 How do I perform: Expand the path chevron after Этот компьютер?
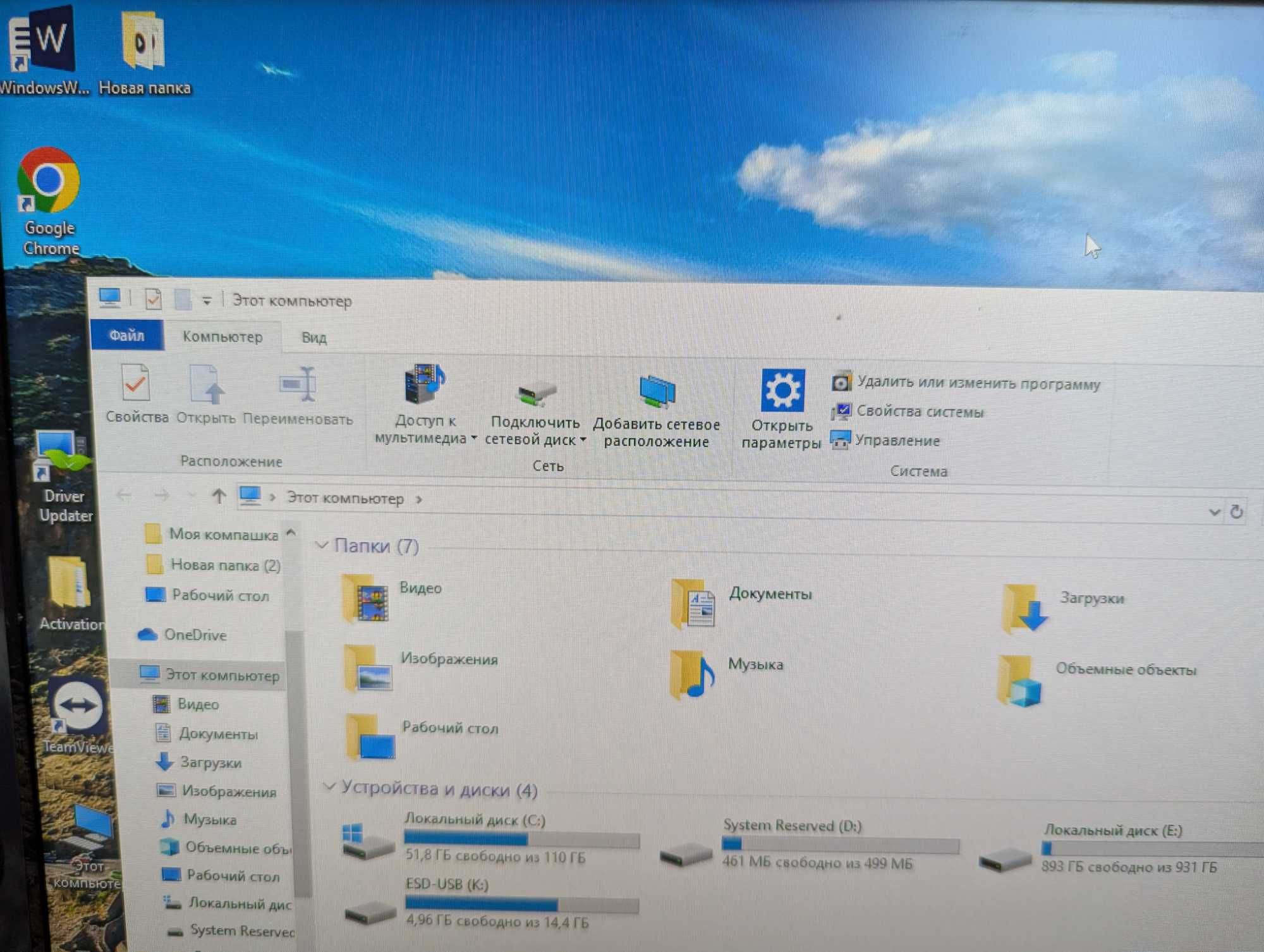[x=419, y=499]
